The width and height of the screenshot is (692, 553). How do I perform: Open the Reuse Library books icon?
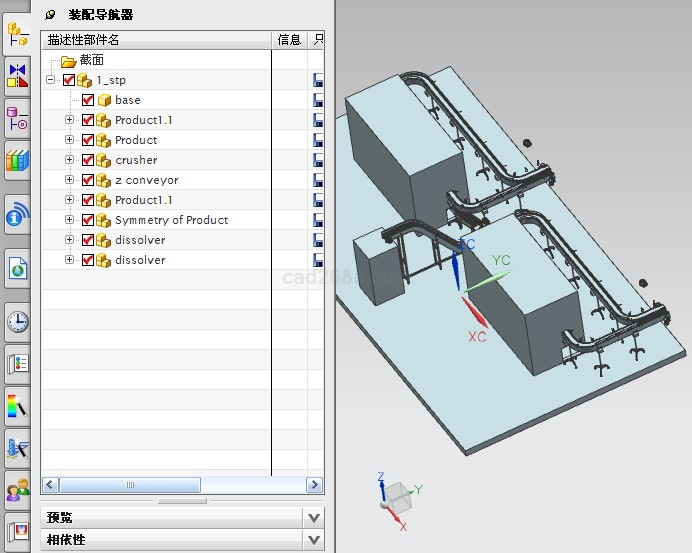tap(17, 159)
